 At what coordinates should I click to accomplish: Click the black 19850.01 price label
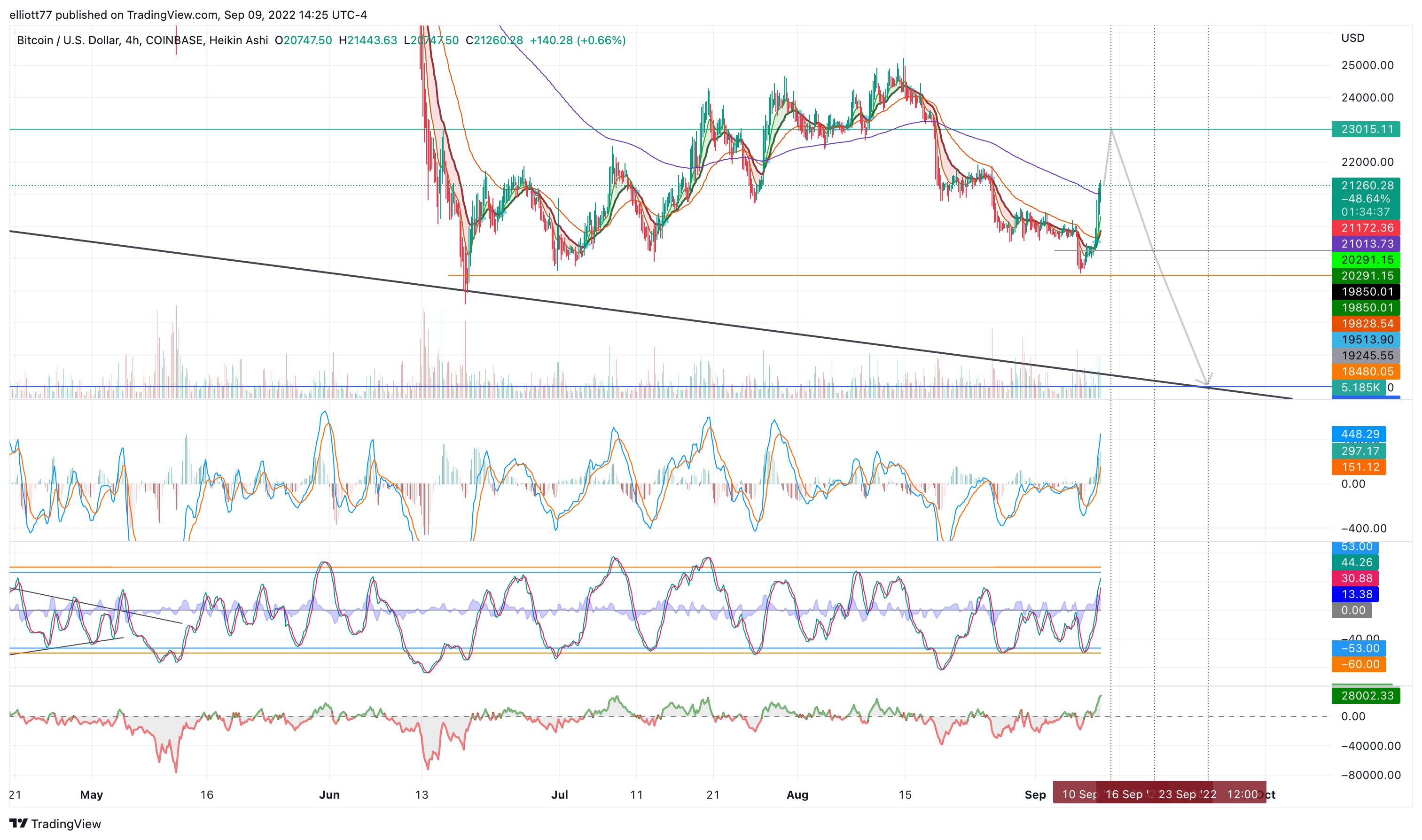(1366, 291)
